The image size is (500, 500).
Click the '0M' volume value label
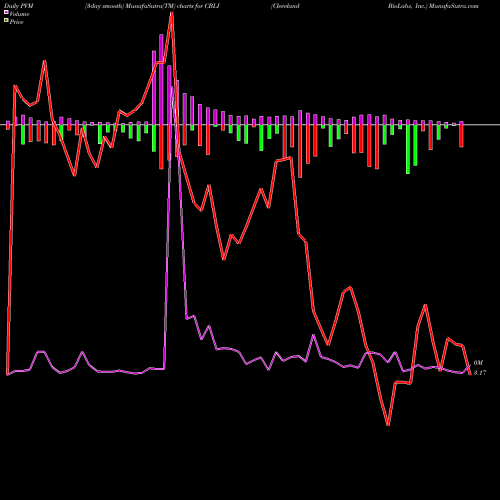[x=478, y=363]
